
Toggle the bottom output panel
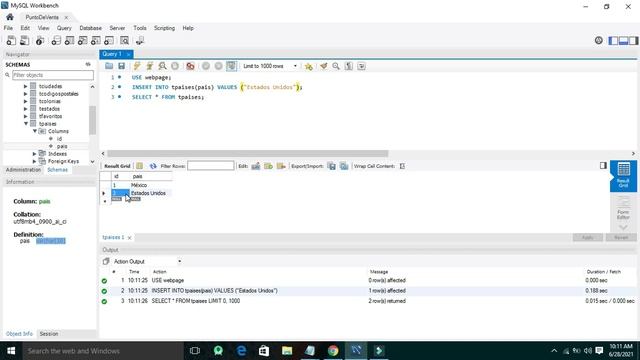(623, 40)
